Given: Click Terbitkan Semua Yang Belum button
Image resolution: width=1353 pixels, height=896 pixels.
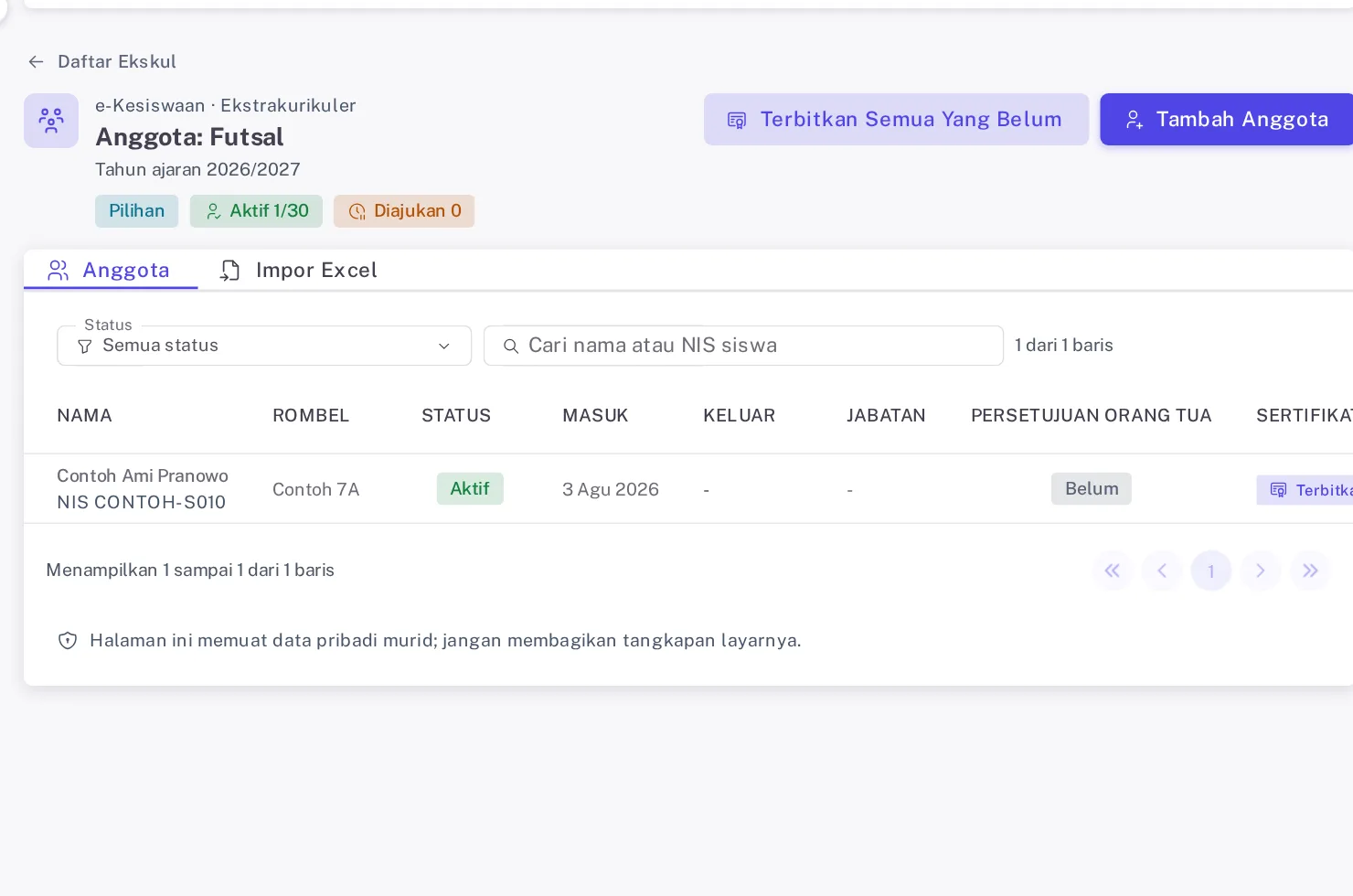Looking at the screenshot, I should tap(896, 119).
